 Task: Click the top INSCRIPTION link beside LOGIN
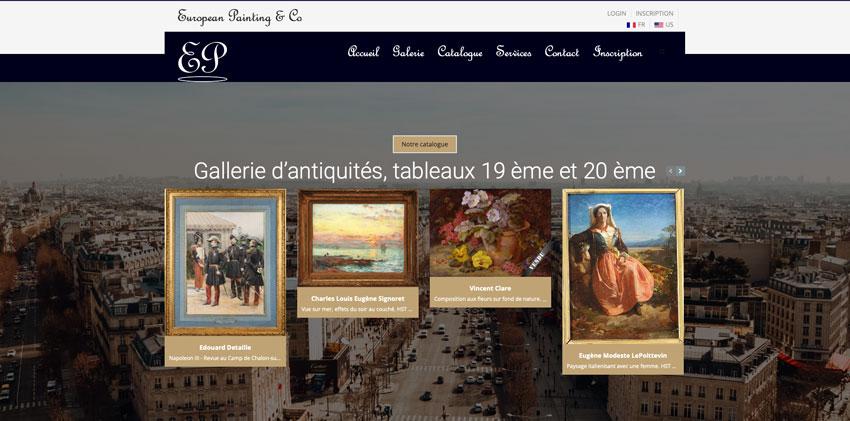654,14
